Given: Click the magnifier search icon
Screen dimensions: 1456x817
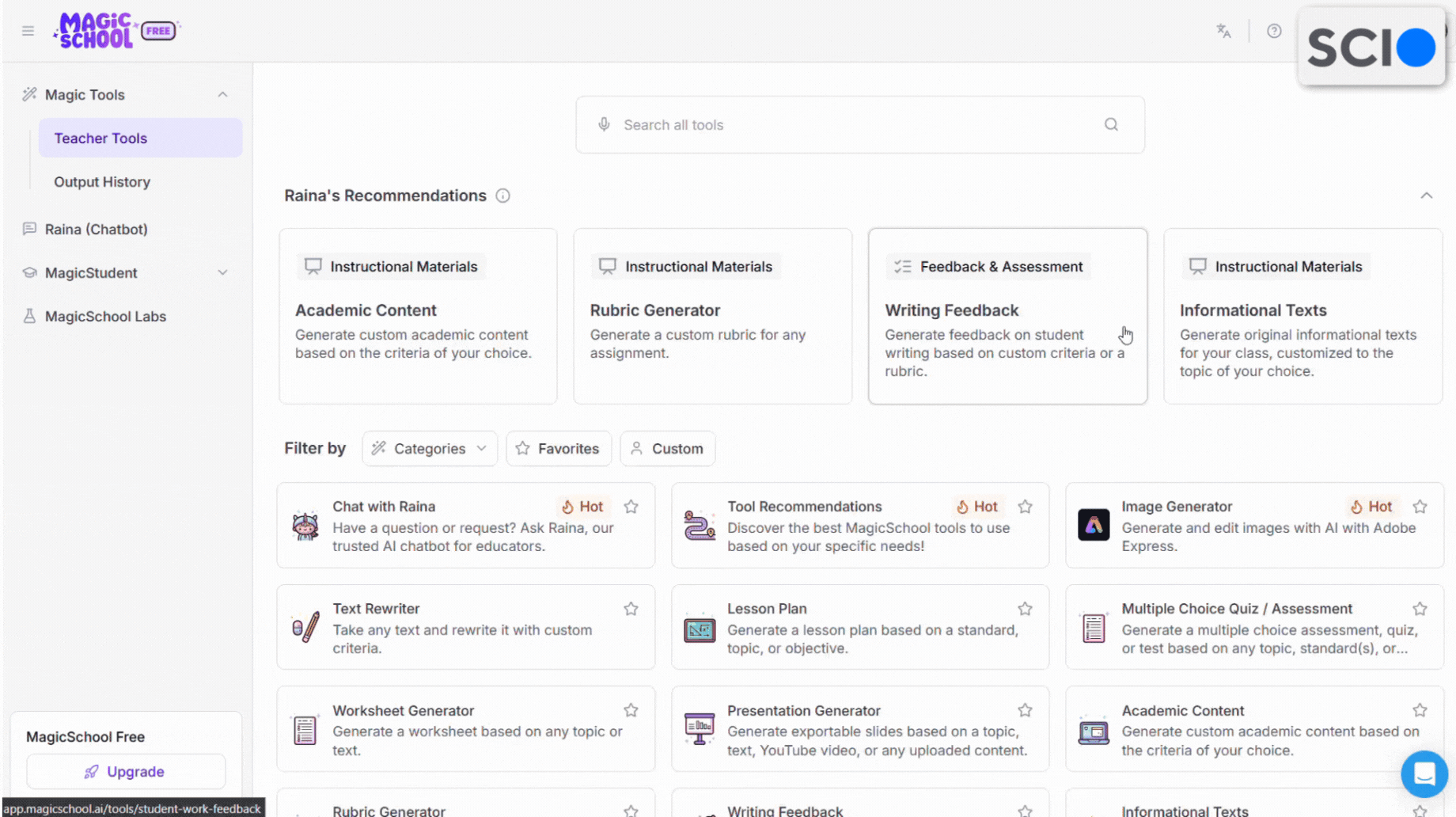Looking at the screenshot, I should pyautogui.click(x=1111, y=124).
